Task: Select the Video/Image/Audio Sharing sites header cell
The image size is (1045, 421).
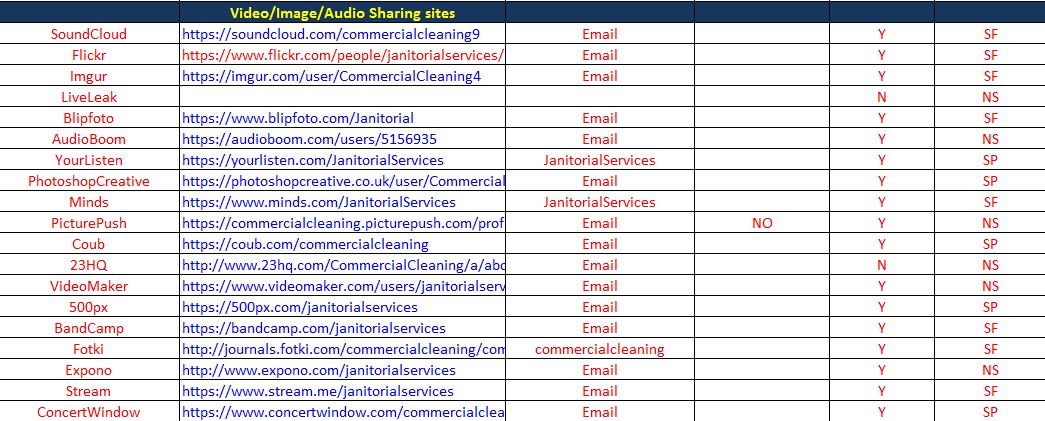Action: click(x=343, y=13)
